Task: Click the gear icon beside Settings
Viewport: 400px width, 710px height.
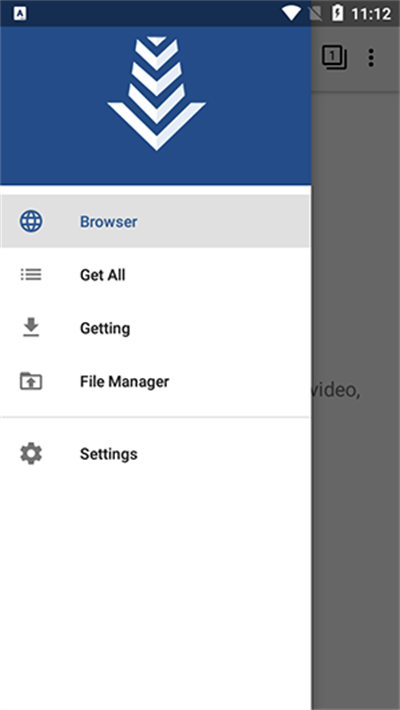Action: tap(31, 453)
